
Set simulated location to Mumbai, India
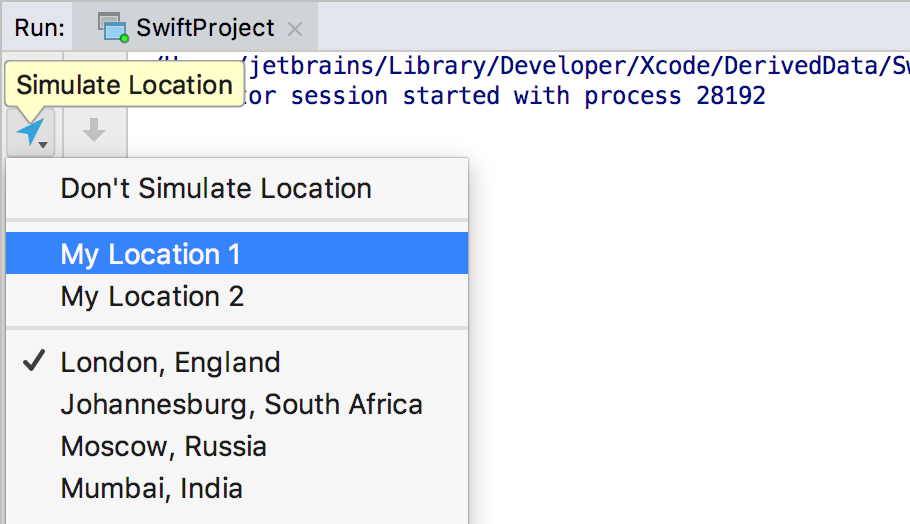point(152,488)
